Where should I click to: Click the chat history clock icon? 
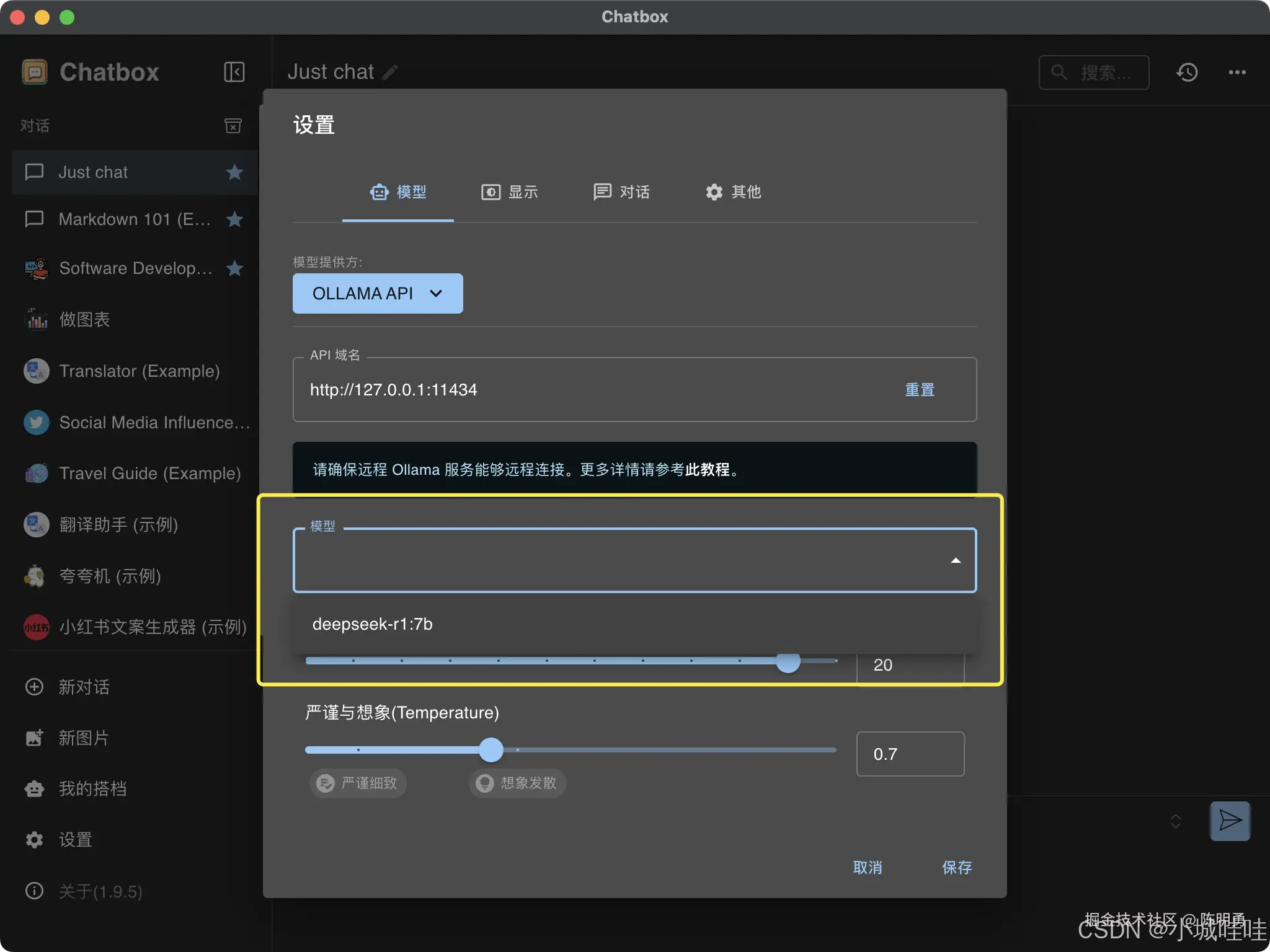(1186, 72)
